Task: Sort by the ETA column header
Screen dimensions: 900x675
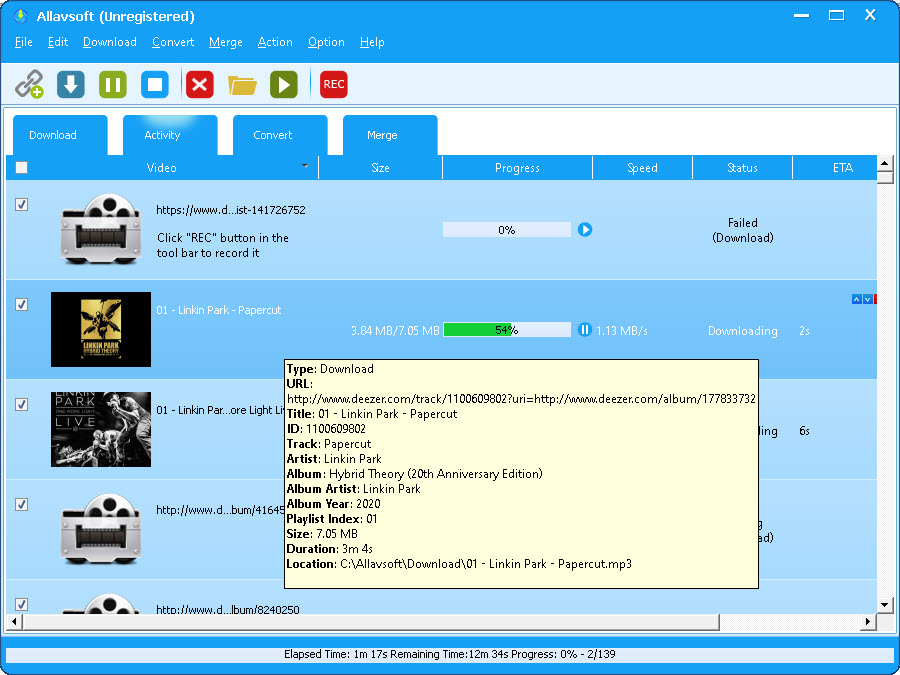Action: (x=835, y=168)
